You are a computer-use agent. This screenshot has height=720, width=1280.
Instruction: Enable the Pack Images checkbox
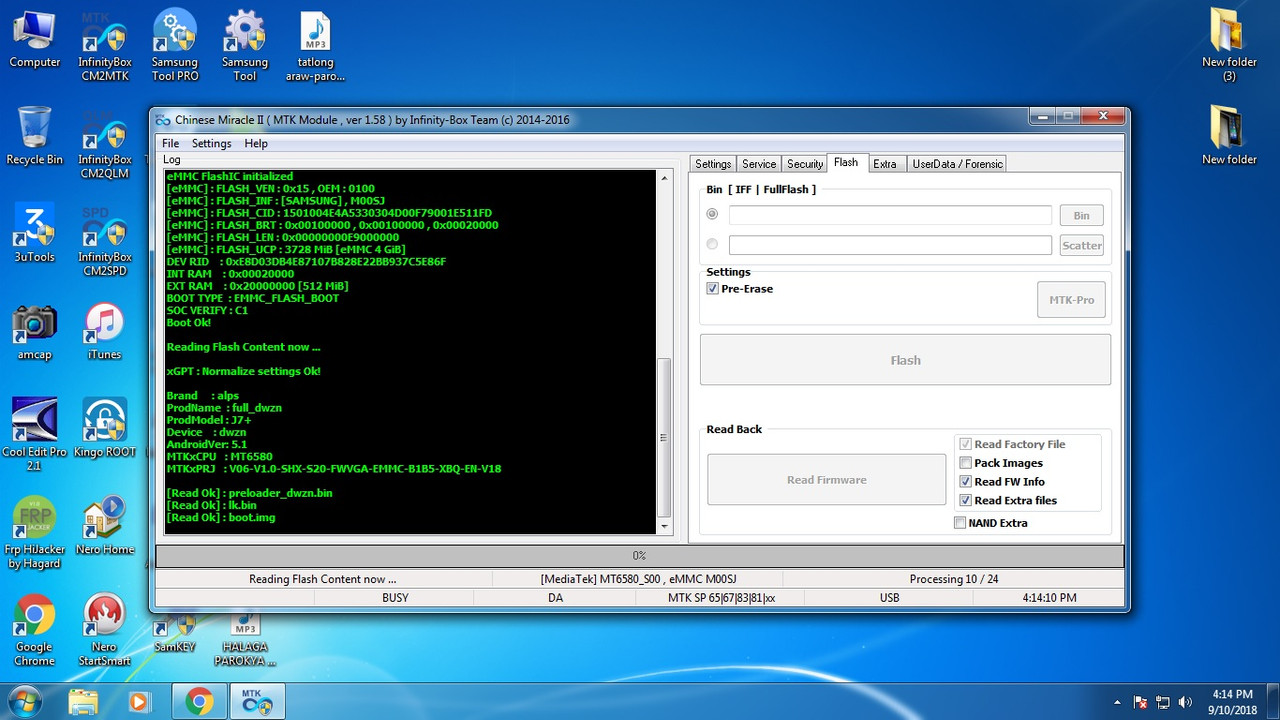(x=965, y=463)
